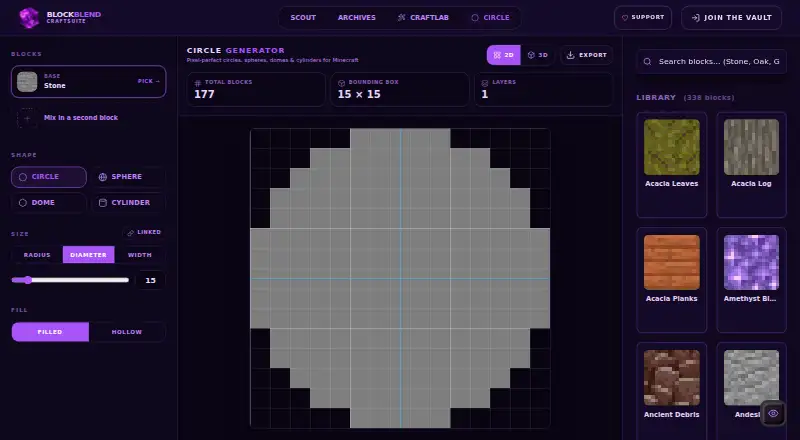Image resolution: width=800 pixels, height=440 pixels.
Task: Click the eye visibility button at bottom right
Action: 773,413
